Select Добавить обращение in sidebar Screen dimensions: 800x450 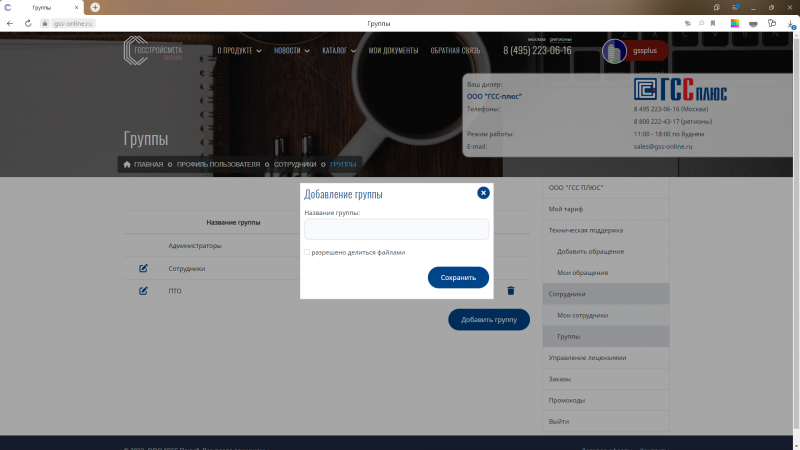(x=606, y=252)
